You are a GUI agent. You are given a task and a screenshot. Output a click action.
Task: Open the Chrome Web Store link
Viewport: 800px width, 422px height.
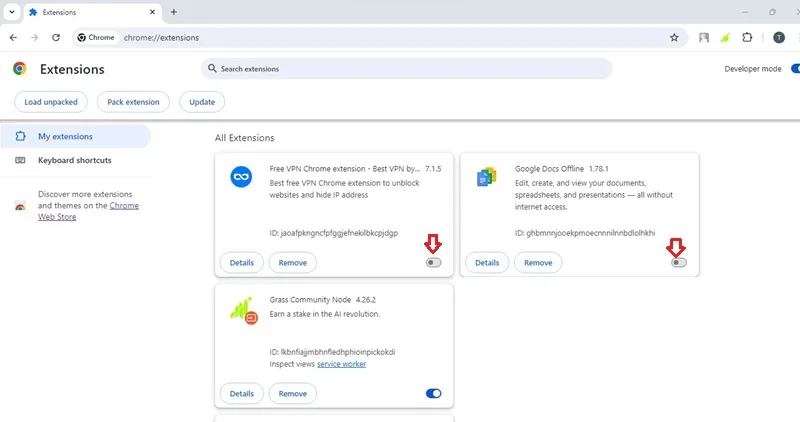pos(88,211)
